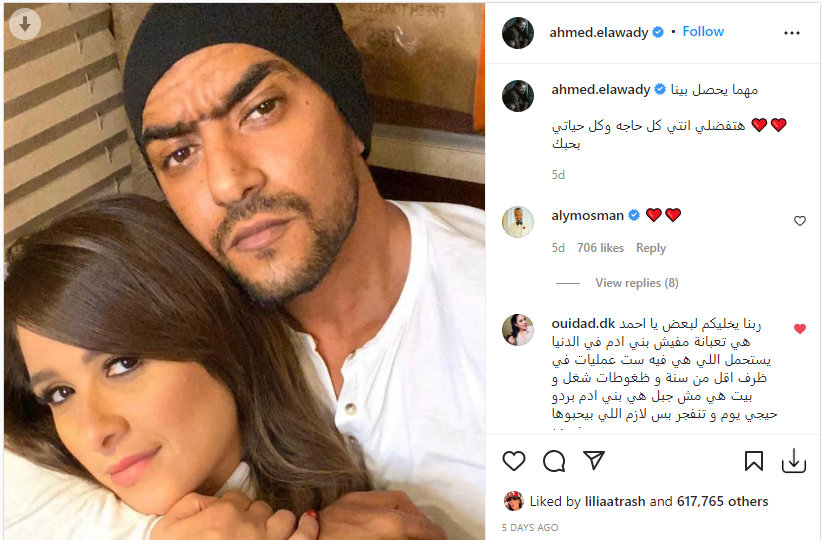
Task: Open liliaatrash's profile from liked-by line
Action: point(615,502)
